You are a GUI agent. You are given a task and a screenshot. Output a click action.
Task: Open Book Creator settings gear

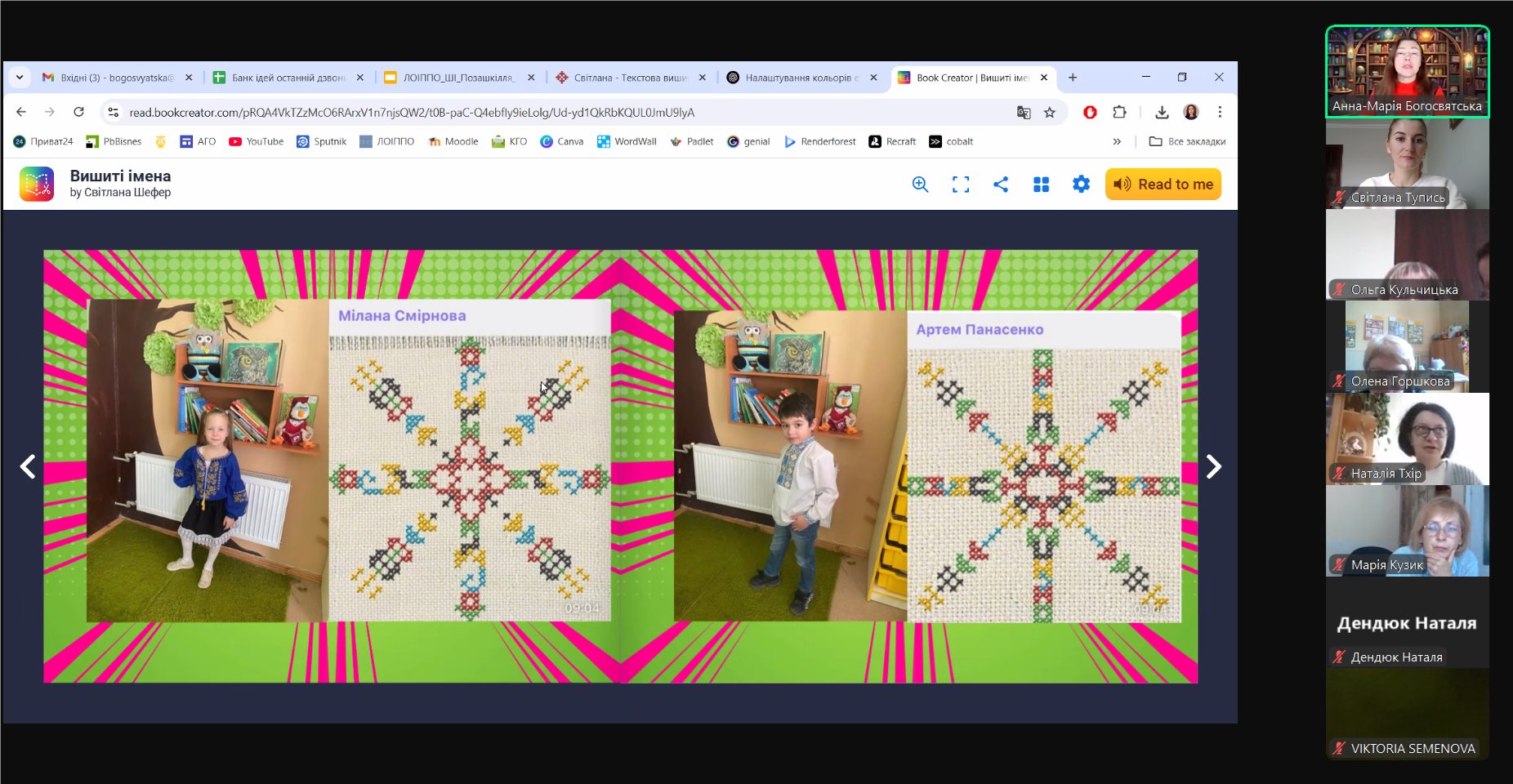(1081, 185)
